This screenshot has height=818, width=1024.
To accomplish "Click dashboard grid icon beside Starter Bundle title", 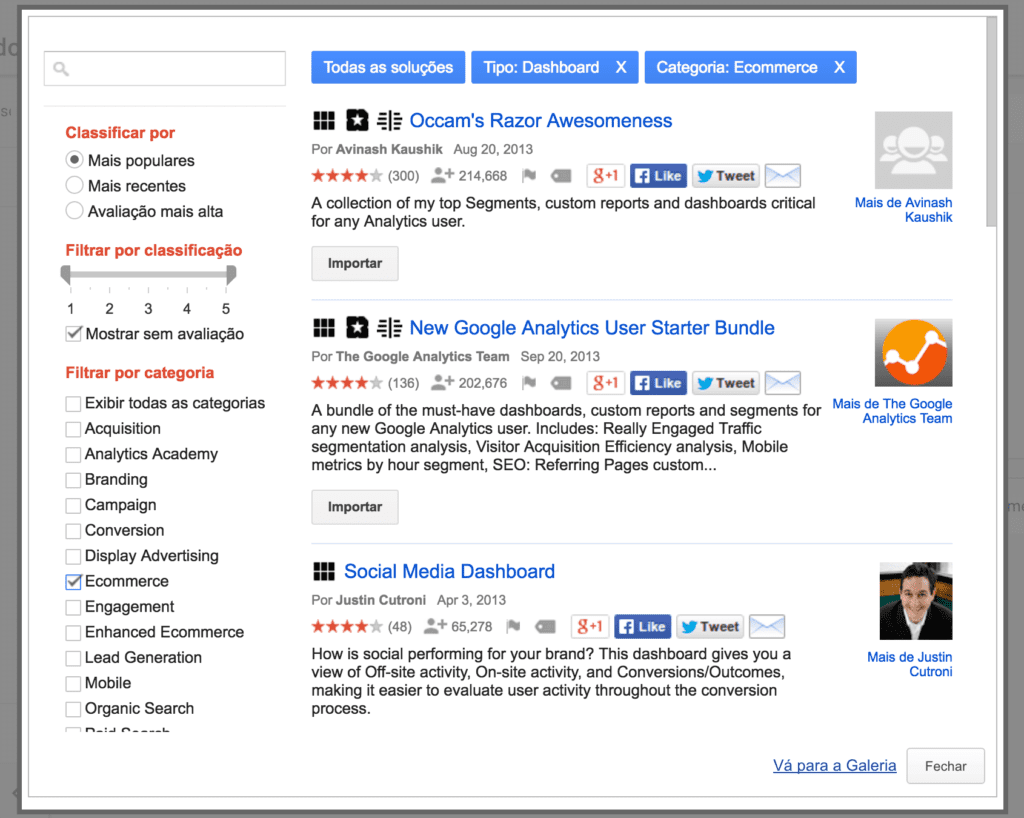I will (x=324, y=328).
